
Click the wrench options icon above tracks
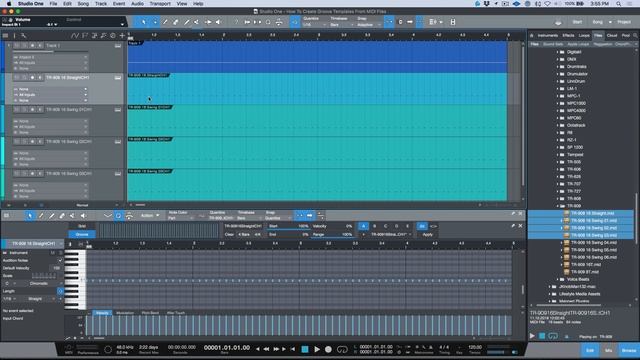pos(24,36)
